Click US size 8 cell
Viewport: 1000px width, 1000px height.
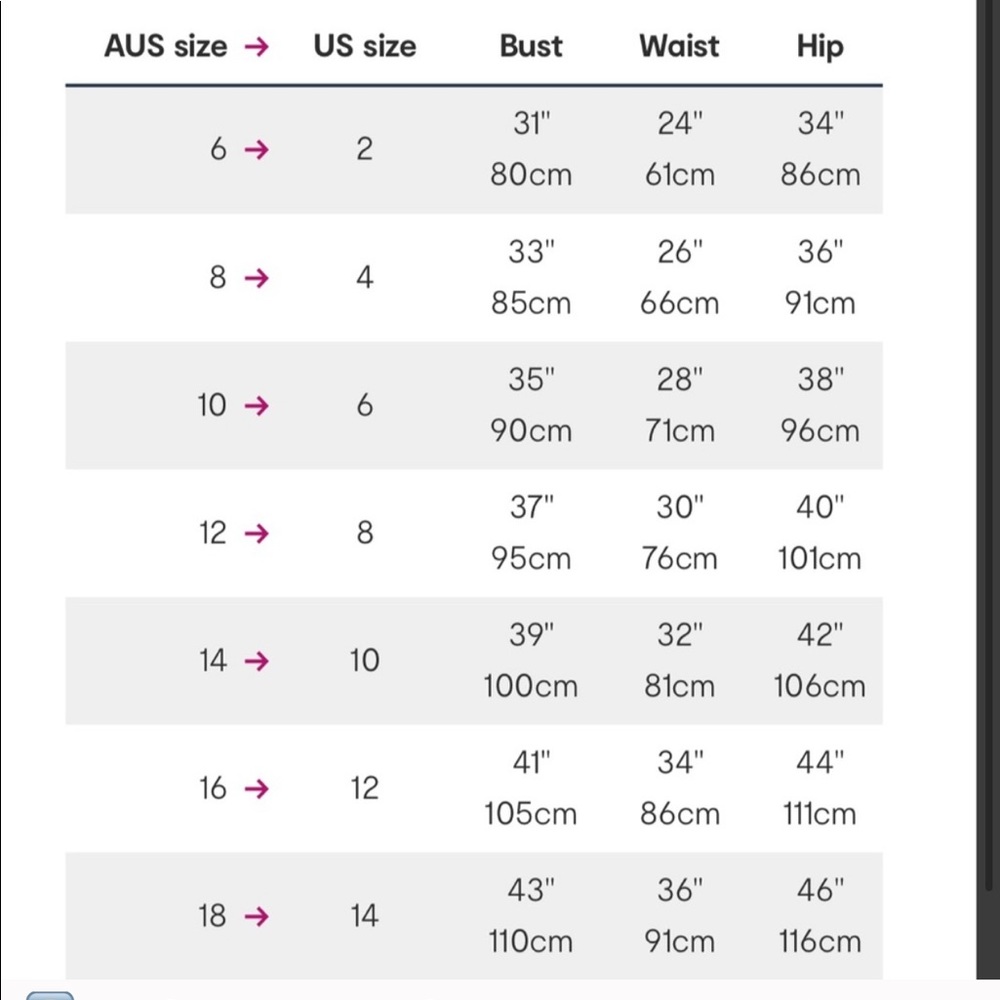(365, 534)
